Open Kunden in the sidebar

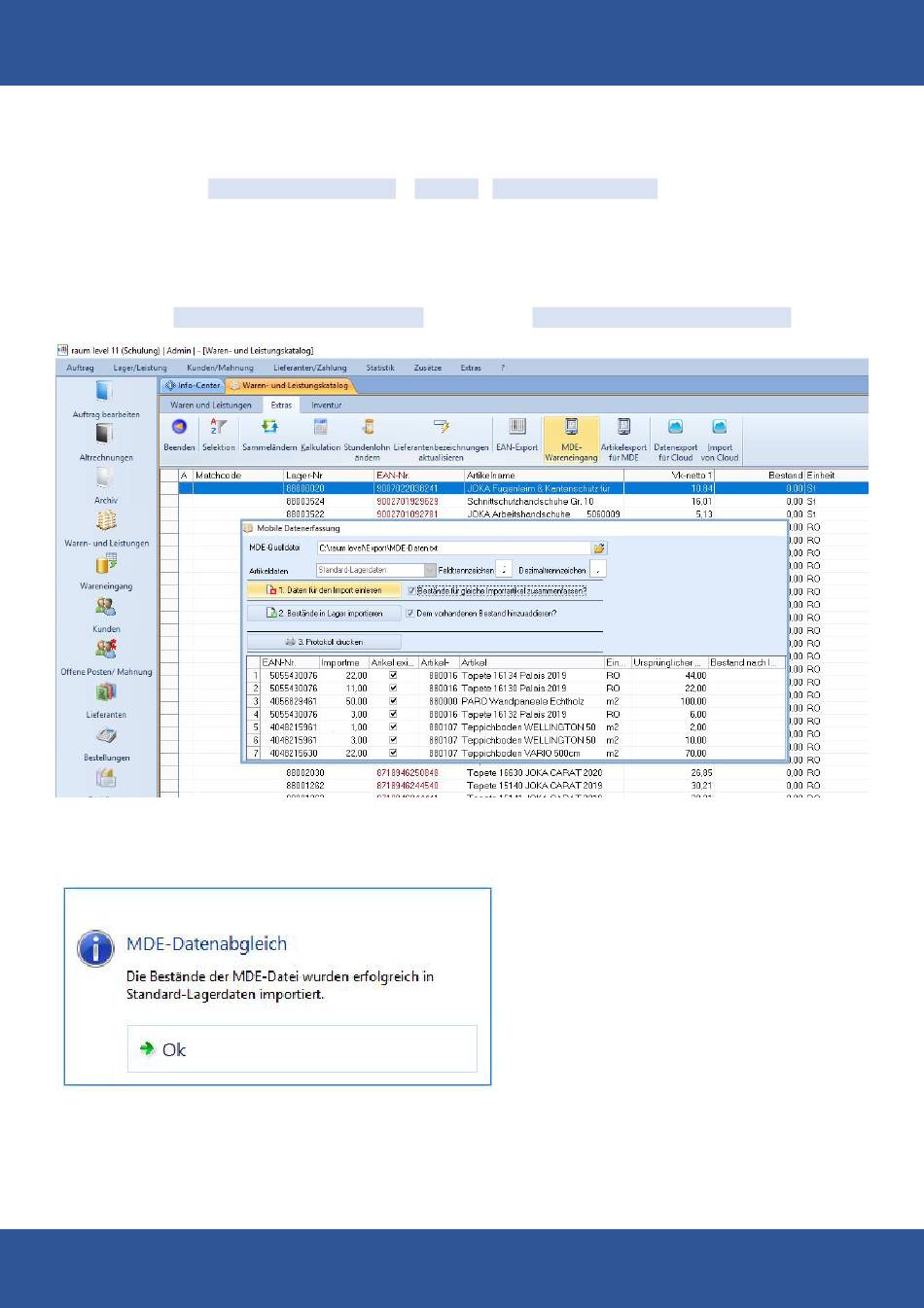pyautogui.click(x=106, y=614)
